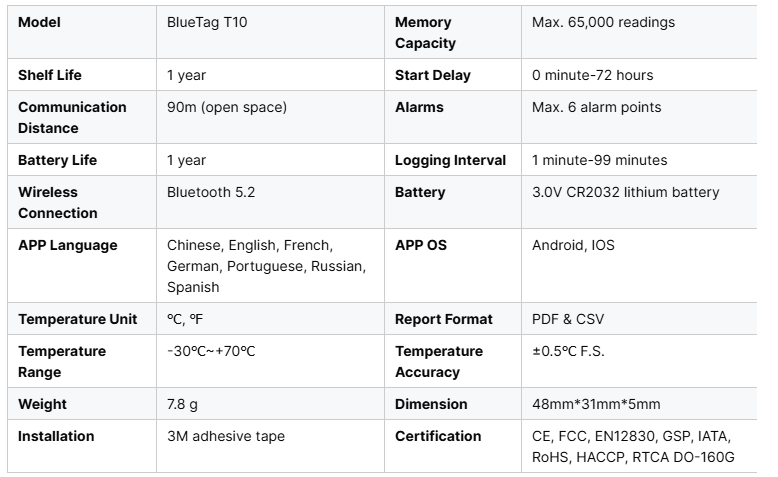Click the Android, IOS value
Image resolution: width=778 pixels, height=477 pixels.
571,245
